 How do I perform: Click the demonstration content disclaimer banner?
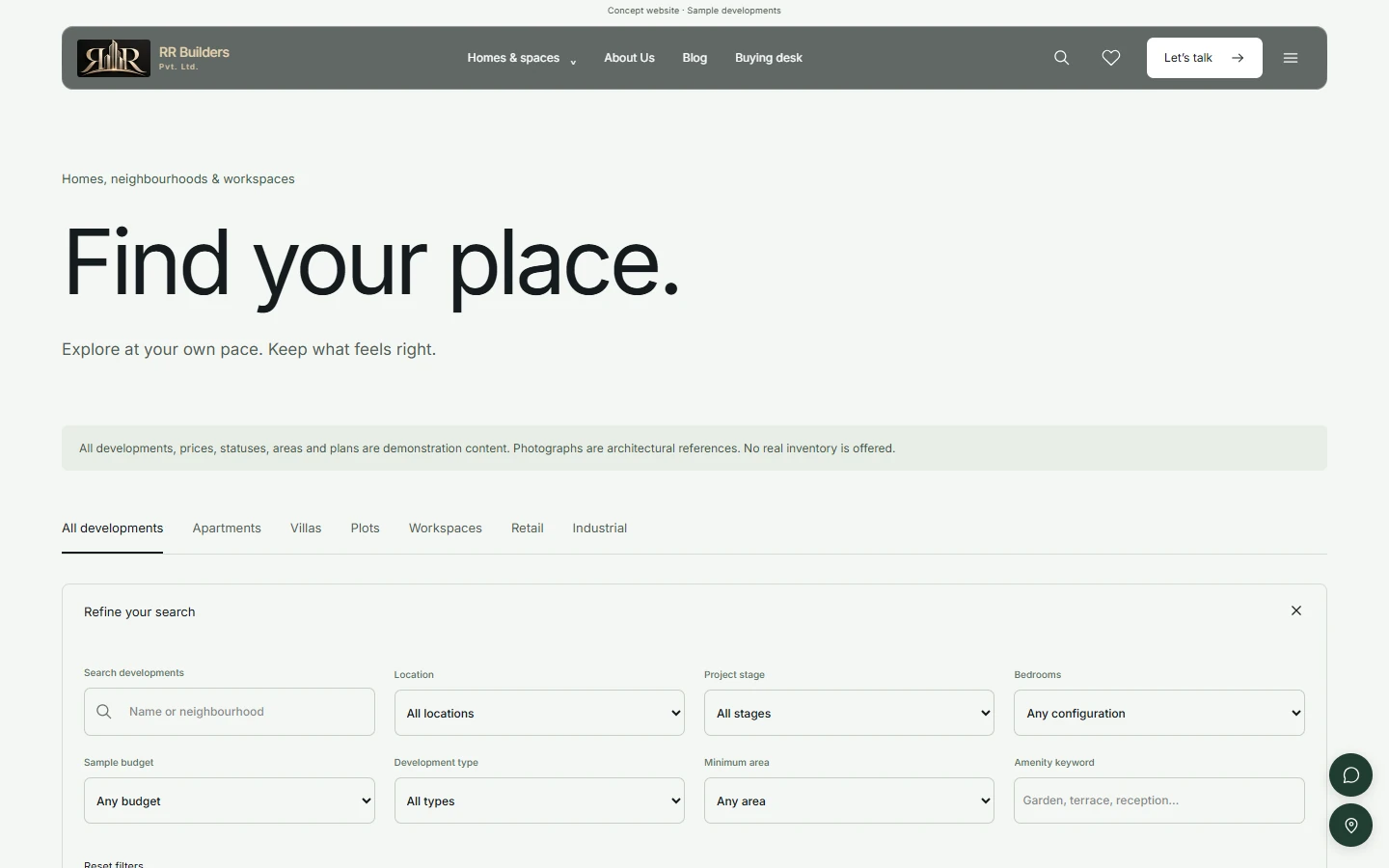694,448
